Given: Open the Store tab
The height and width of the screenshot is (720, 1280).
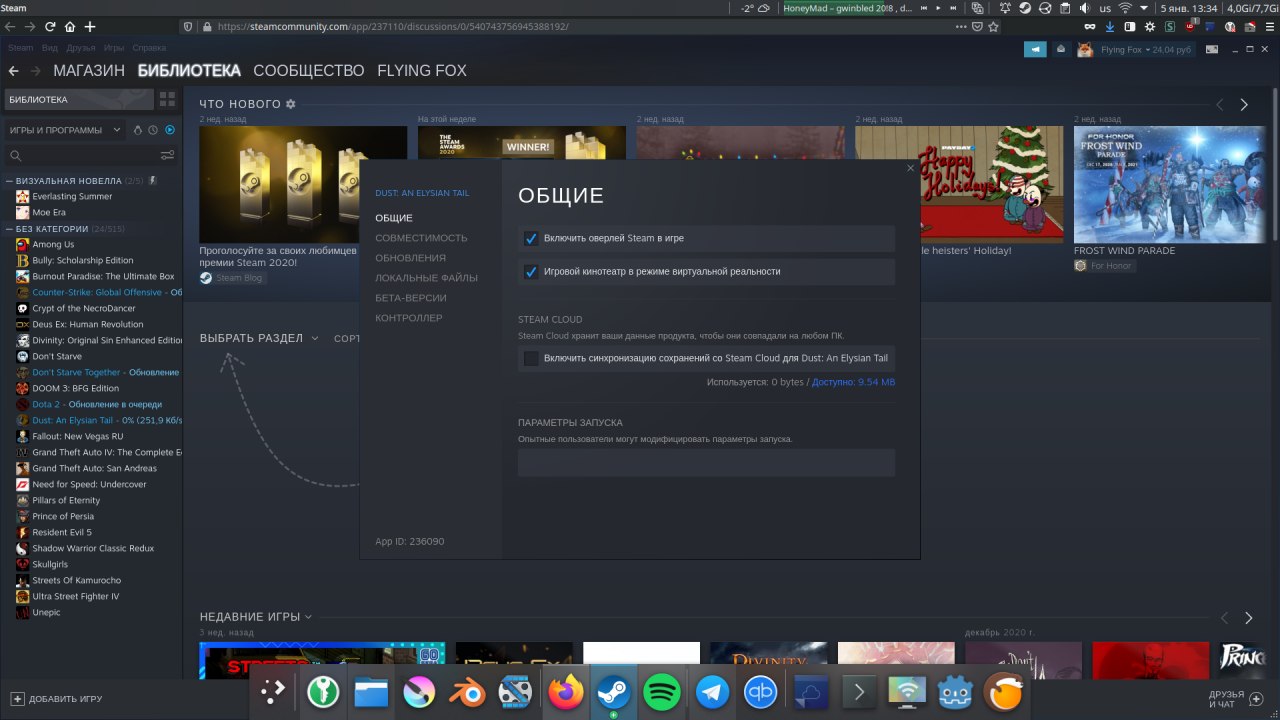Looking at the screenshot, I should (89, 71).
